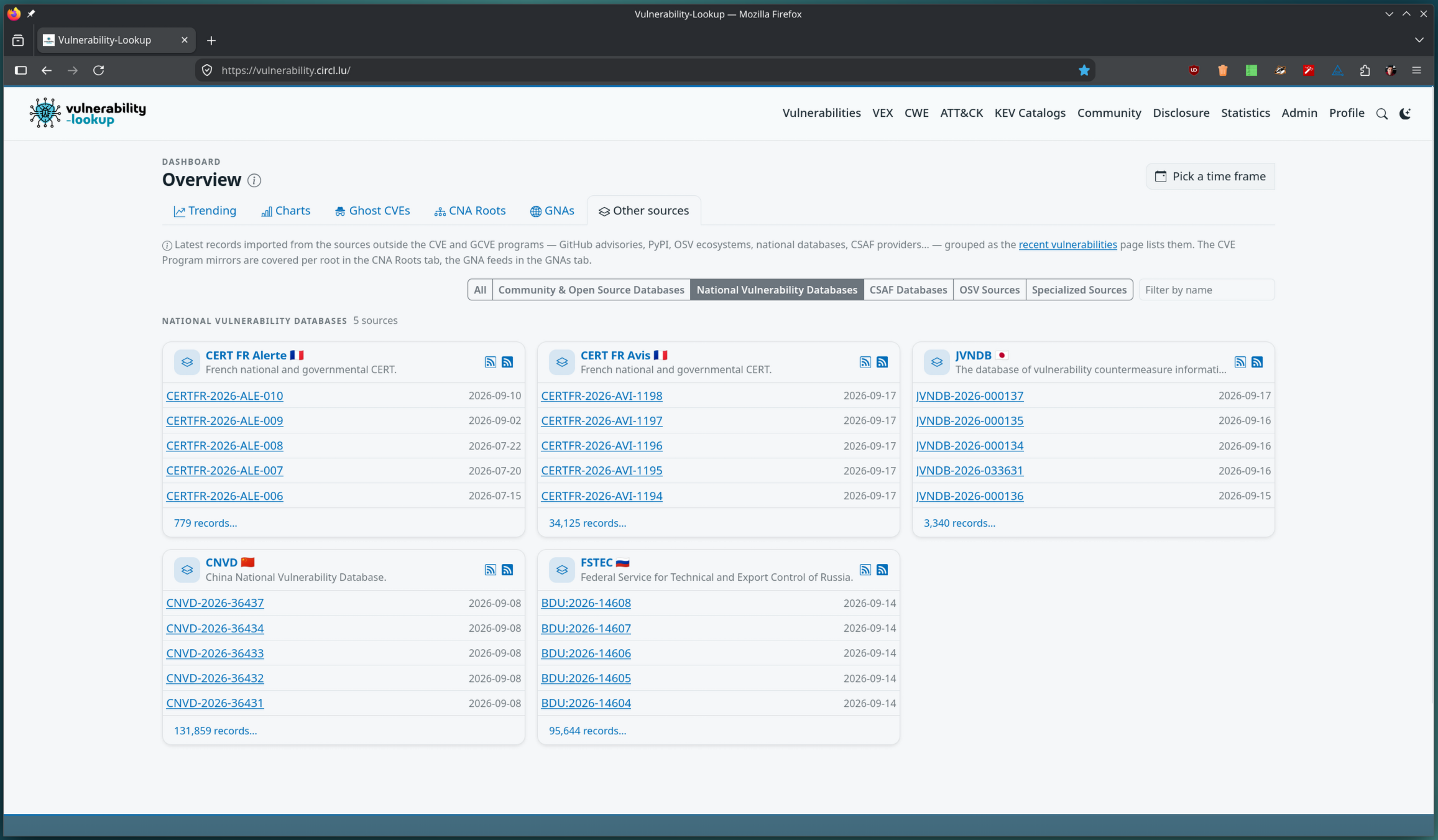Click the uBlock Origin extension icon
Screen dimensions: 1438x840
pyautogui.click(x=1194, y=70)
